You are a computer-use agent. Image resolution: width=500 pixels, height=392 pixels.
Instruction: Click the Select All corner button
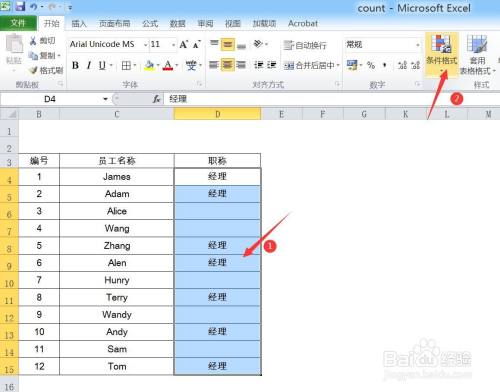point(9,114)
